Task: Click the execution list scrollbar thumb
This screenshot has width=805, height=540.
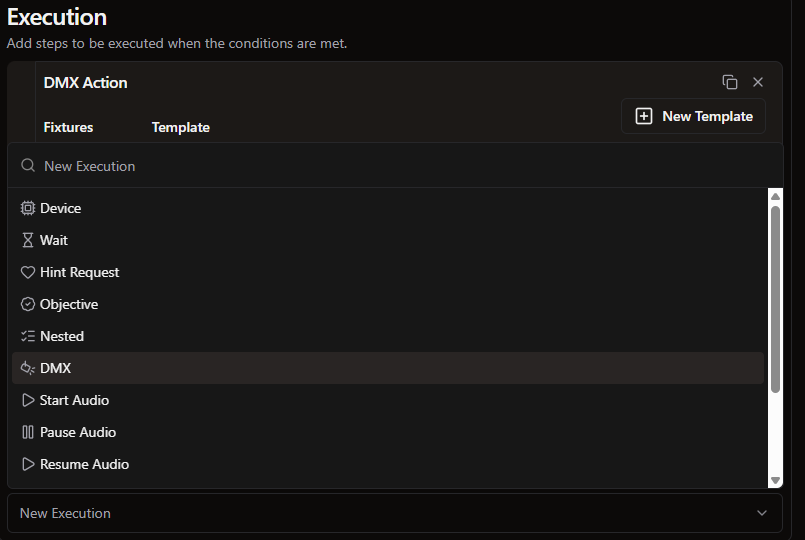Action: 775,300
